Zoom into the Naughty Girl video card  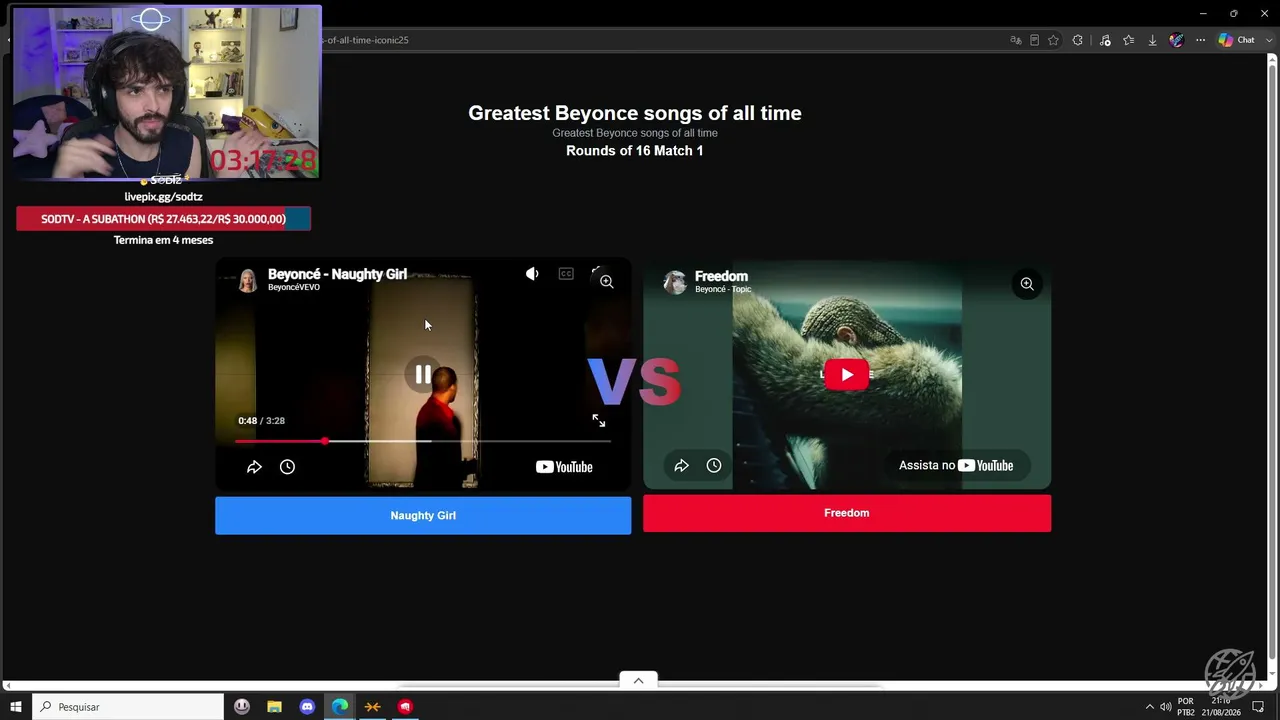coord(606,282)
